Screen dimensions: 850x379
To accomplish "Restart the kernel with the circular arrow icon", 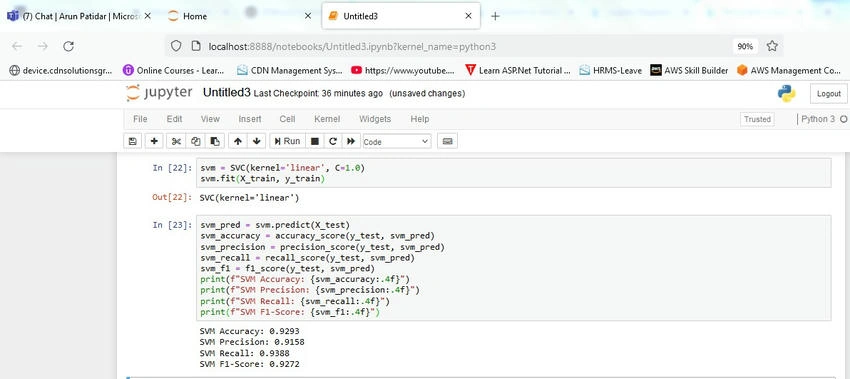I will click(333, 141).
